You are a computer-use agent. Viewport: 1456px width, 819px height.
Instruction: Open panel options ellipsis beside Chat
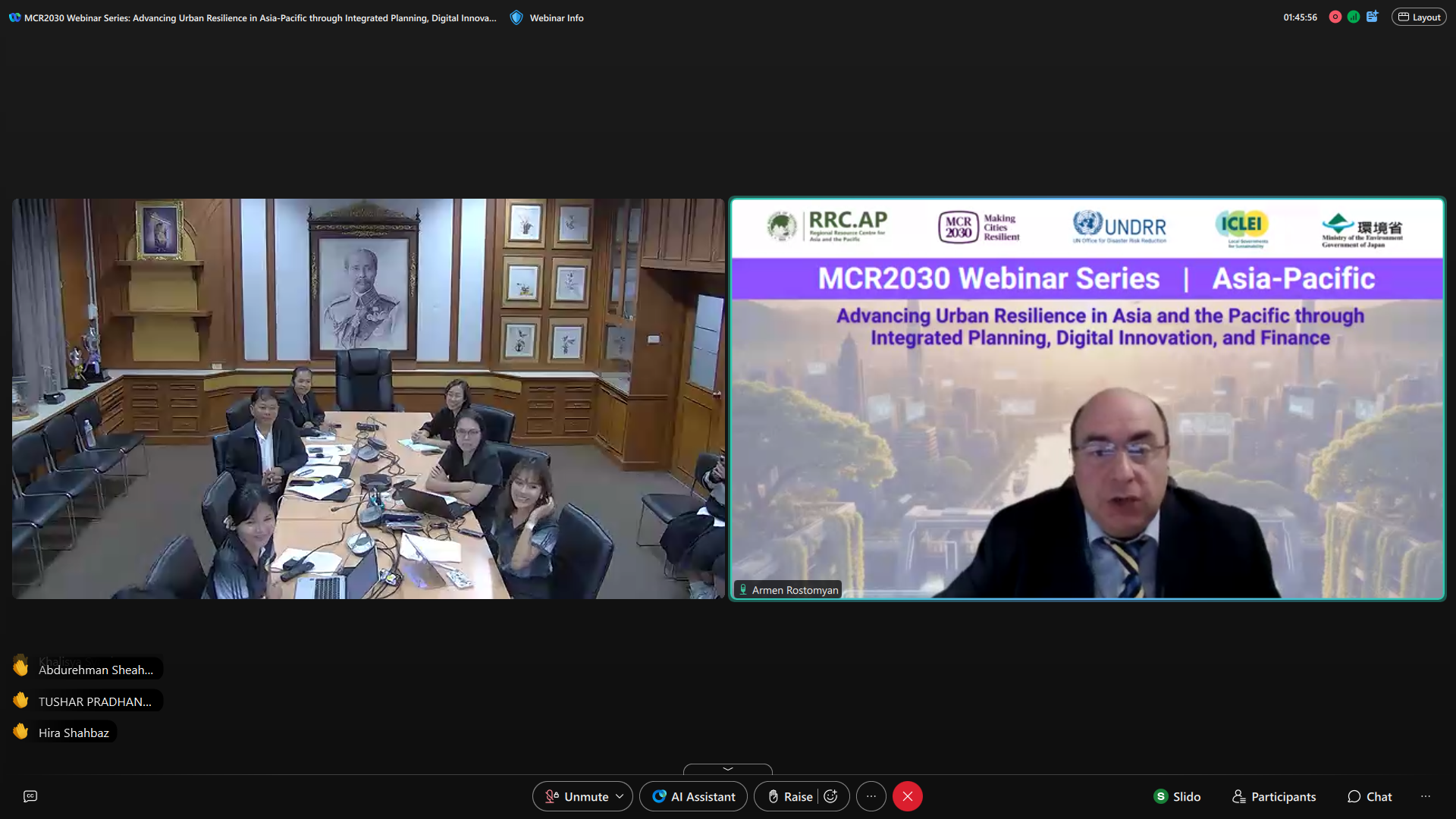(1426, 796)
